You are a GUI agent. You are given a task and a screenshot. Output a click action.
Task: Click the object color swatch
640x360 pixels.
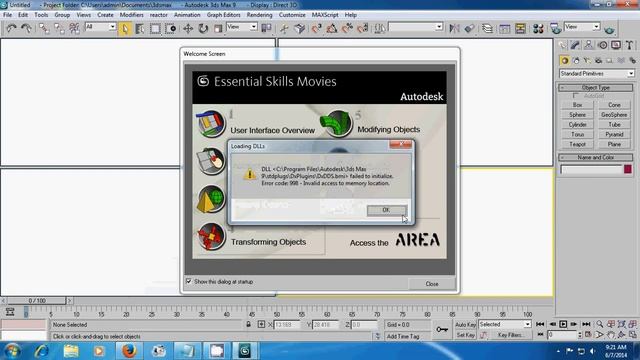pyautogui.click(x=628, y=169)
